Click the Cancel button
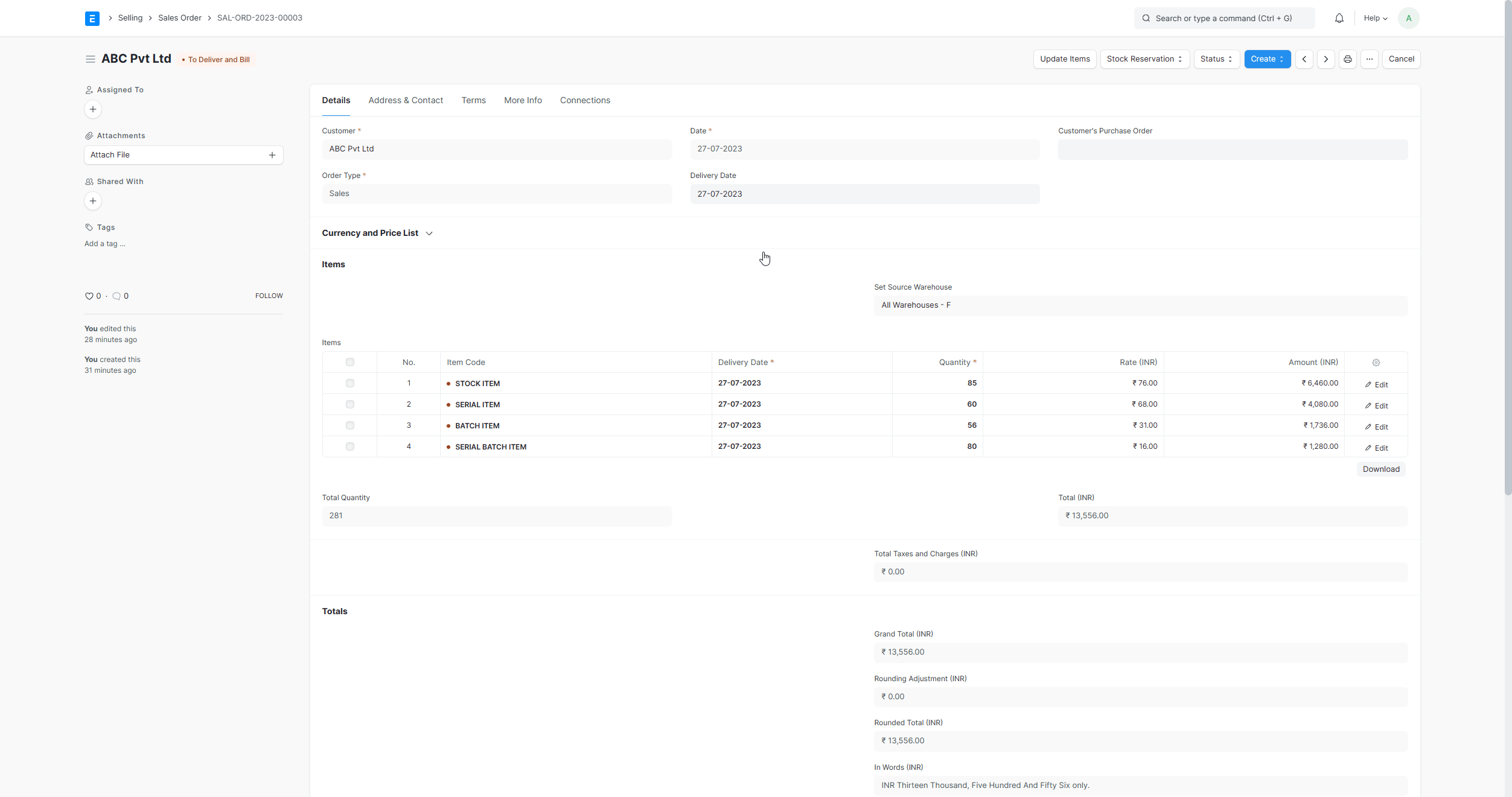This screenshot has width=1512, height=797. click(1401, 59)
